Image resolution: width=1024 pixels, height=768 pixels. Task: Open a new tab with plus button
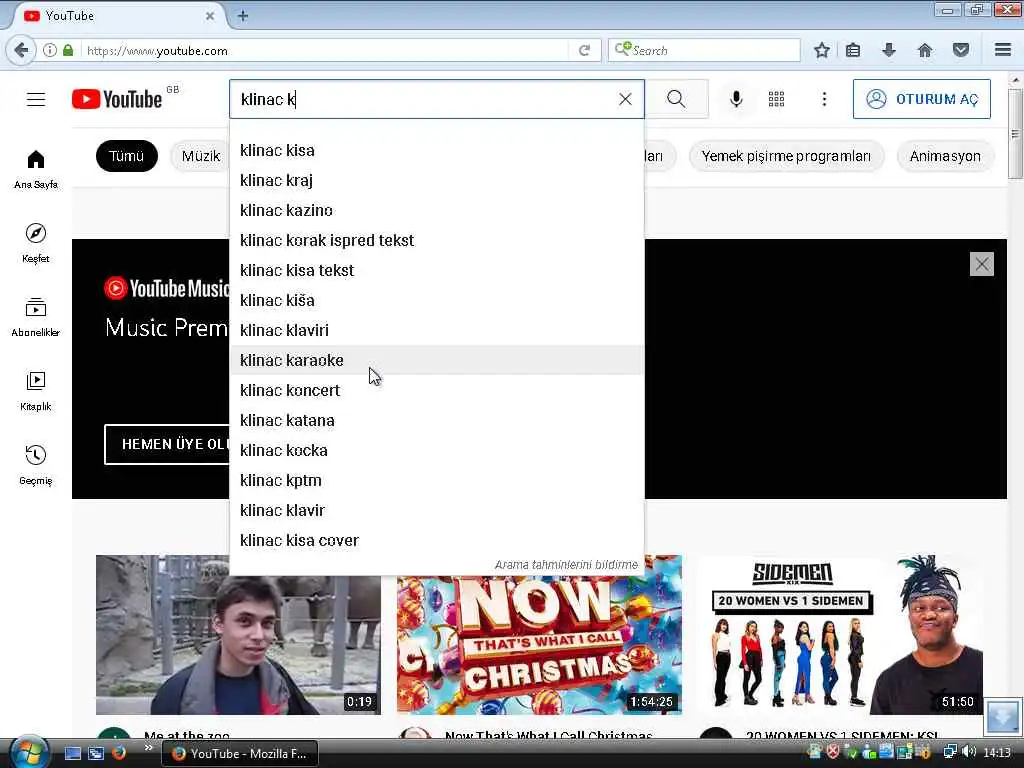tap(243, 16)
